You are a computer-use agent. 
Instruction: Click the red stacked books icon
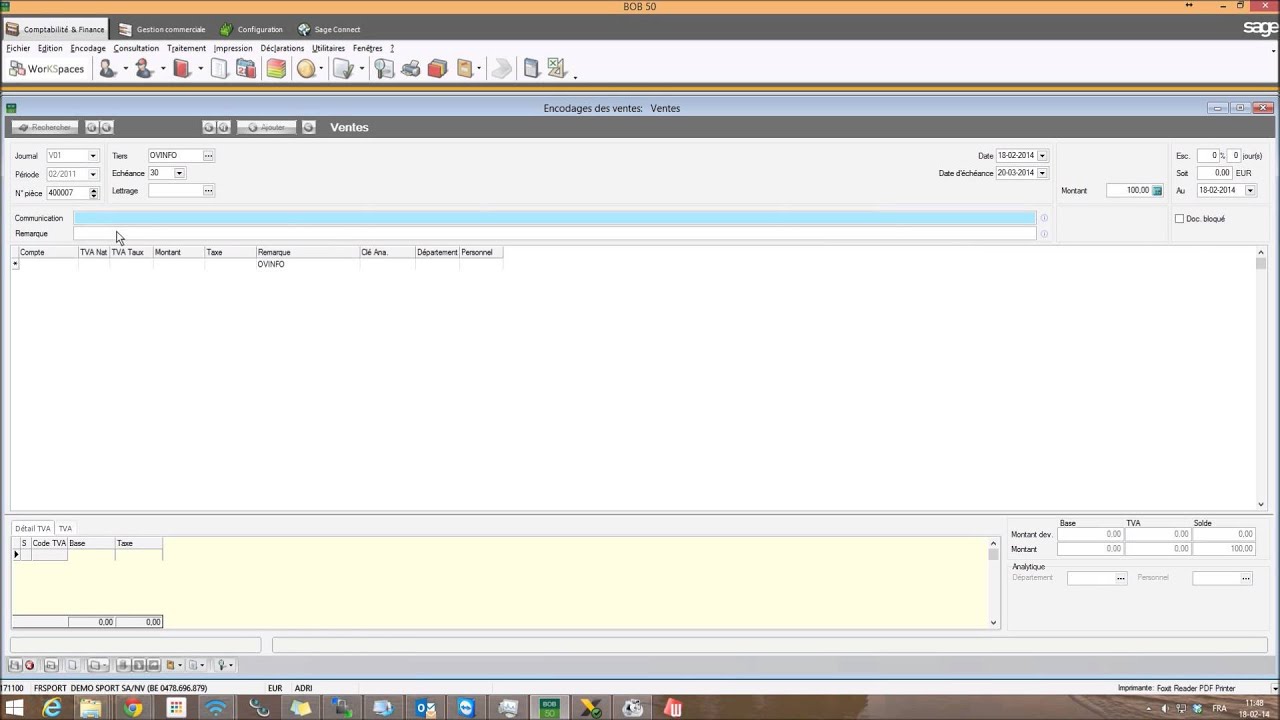pos(437,69)
